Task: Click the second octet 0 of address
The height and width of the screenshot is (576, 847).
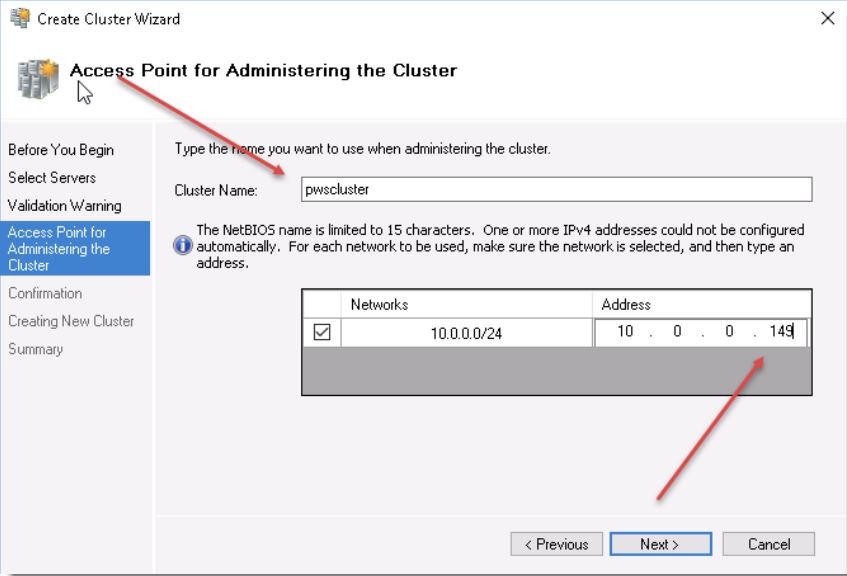Action: pyautogui.click(x=677, y=331)
